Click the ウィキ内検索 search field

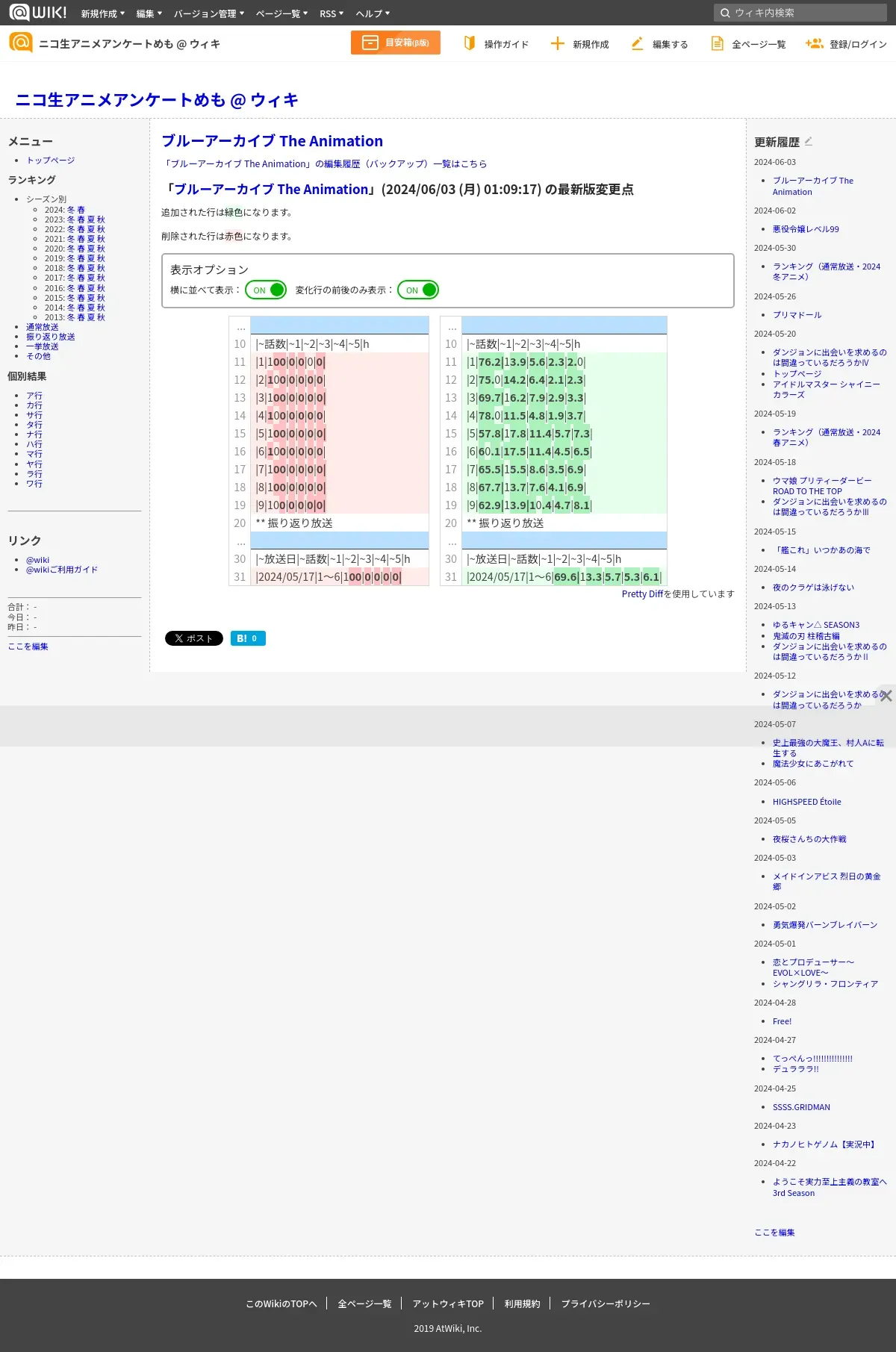coord(800,13)
